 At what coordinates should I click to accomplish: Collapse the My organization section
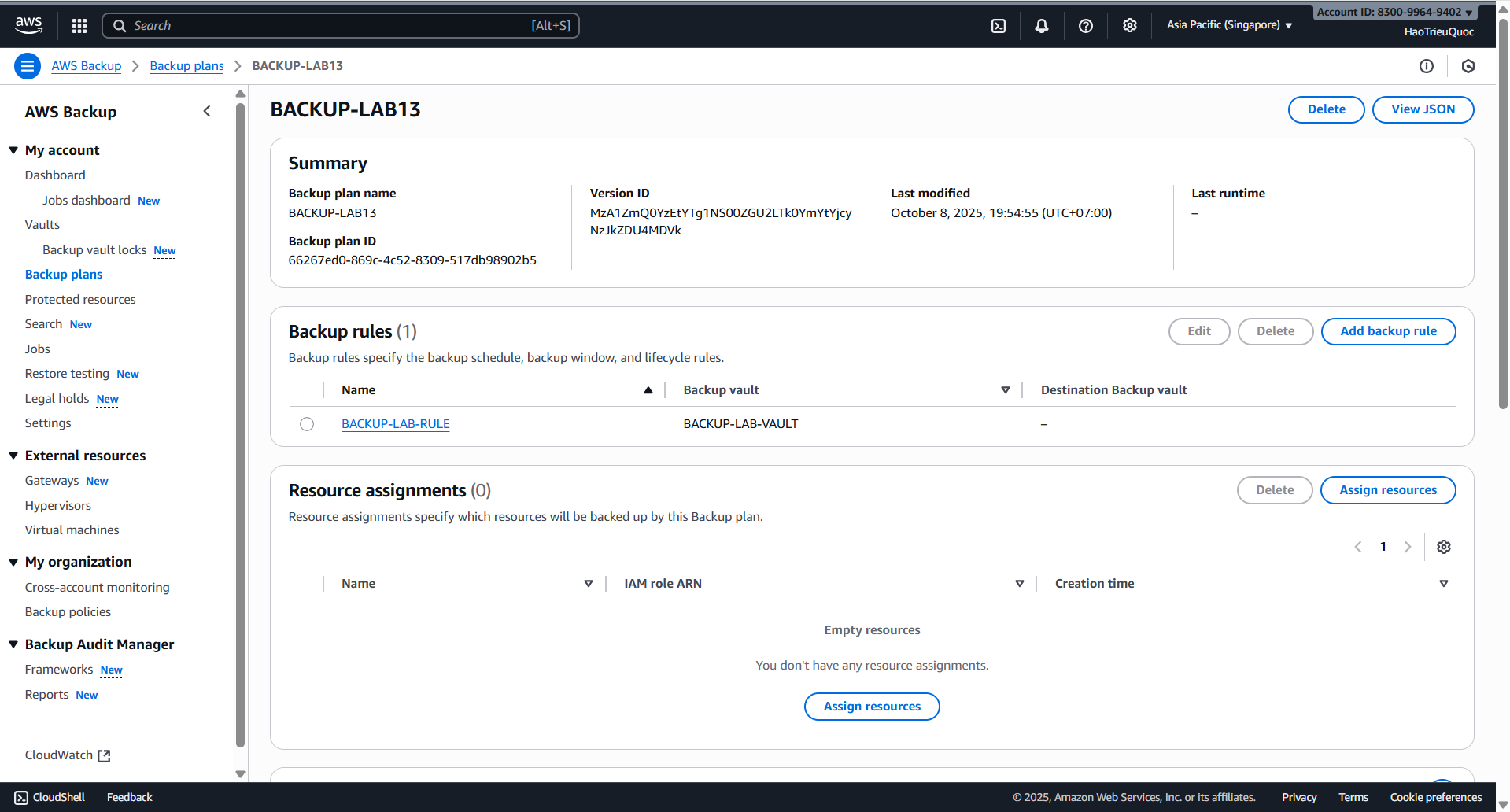pyautogui.click(x=13, y=562)
